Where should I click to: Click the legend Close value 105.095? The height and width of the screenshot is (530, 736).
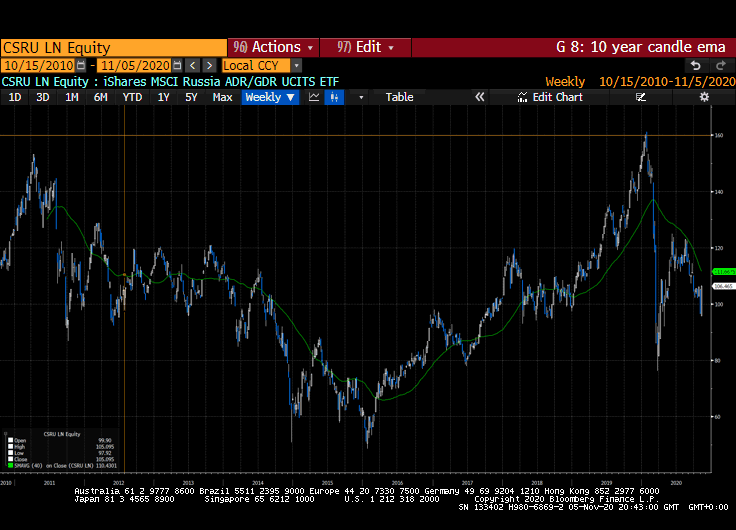click(x=105, y=459)
